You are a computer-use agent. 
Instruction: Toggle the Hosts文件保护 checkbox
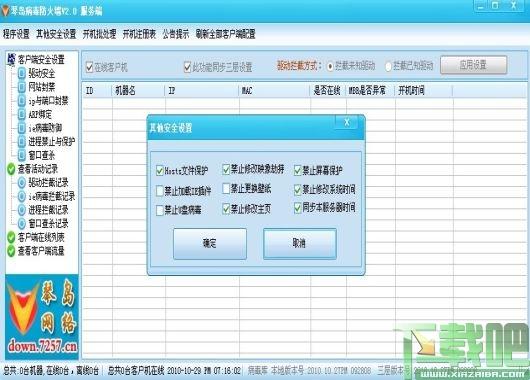point(160,170)
